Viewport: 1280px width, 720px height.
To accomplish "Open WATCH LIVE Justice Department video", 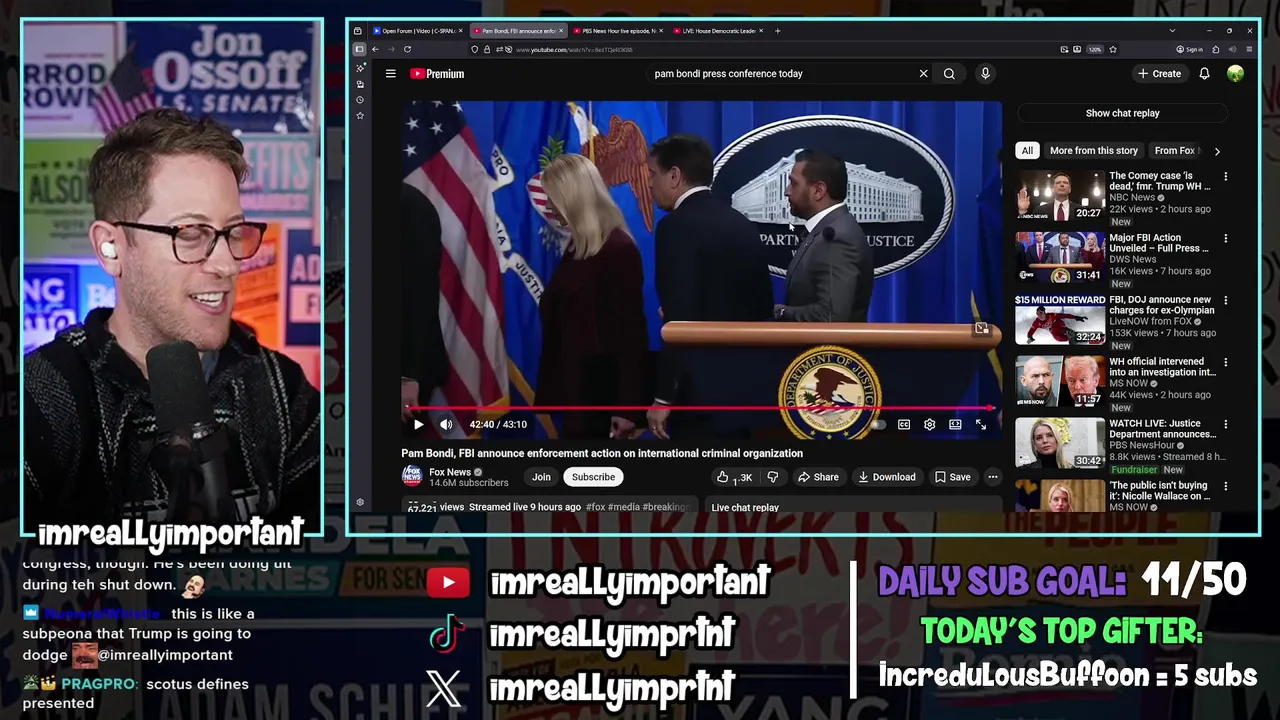I will pos(1060,444).
